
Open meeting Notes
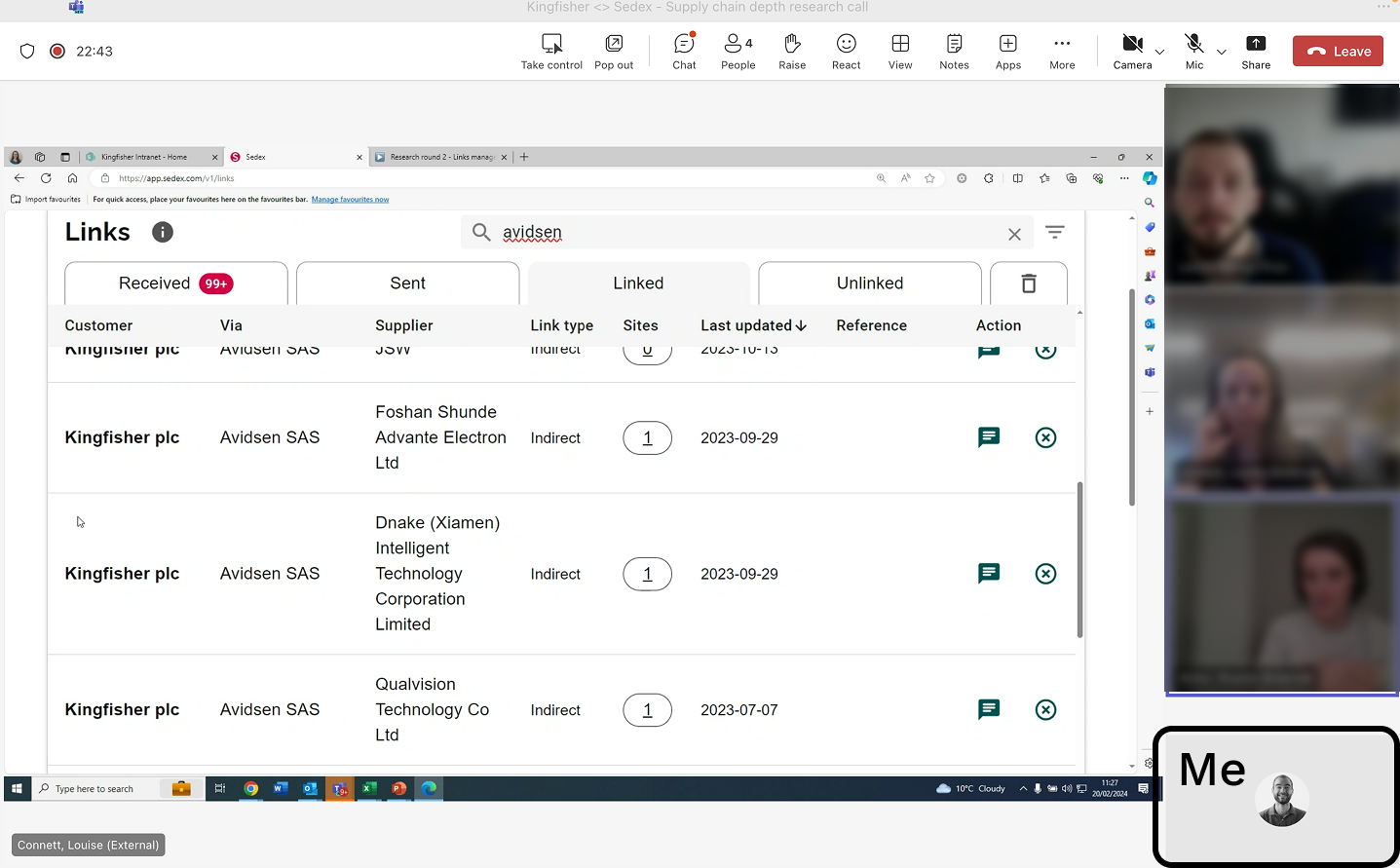pyautogui.click(x=955, y=52)
